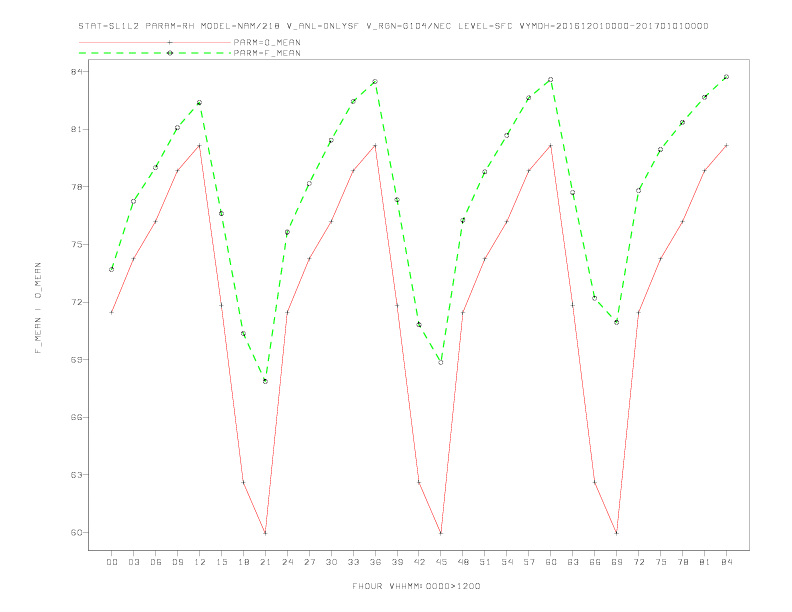Click the x-axis tick label 57

coord(529,562)
